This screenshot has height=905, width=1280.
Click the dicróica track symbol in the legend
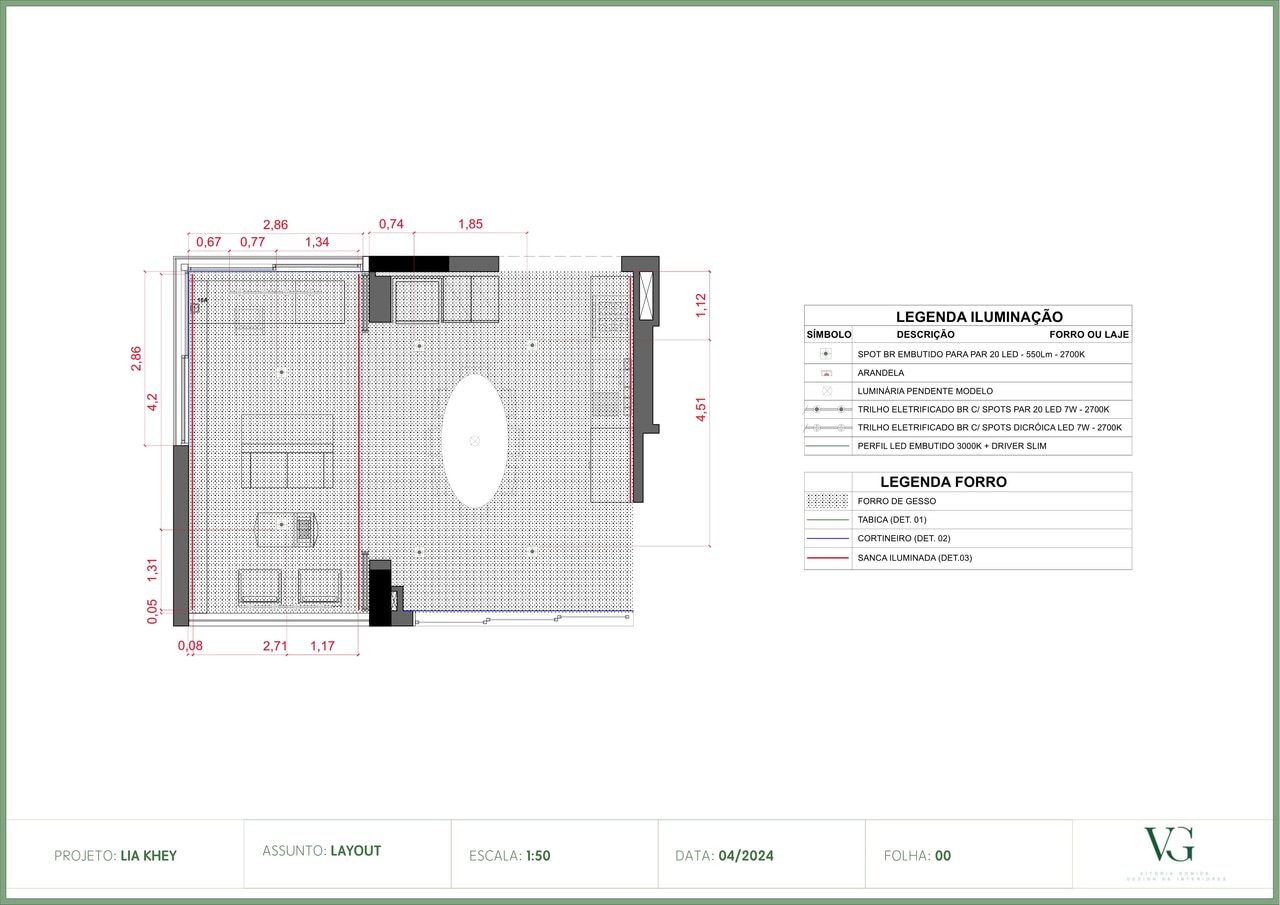coord(828,427)
